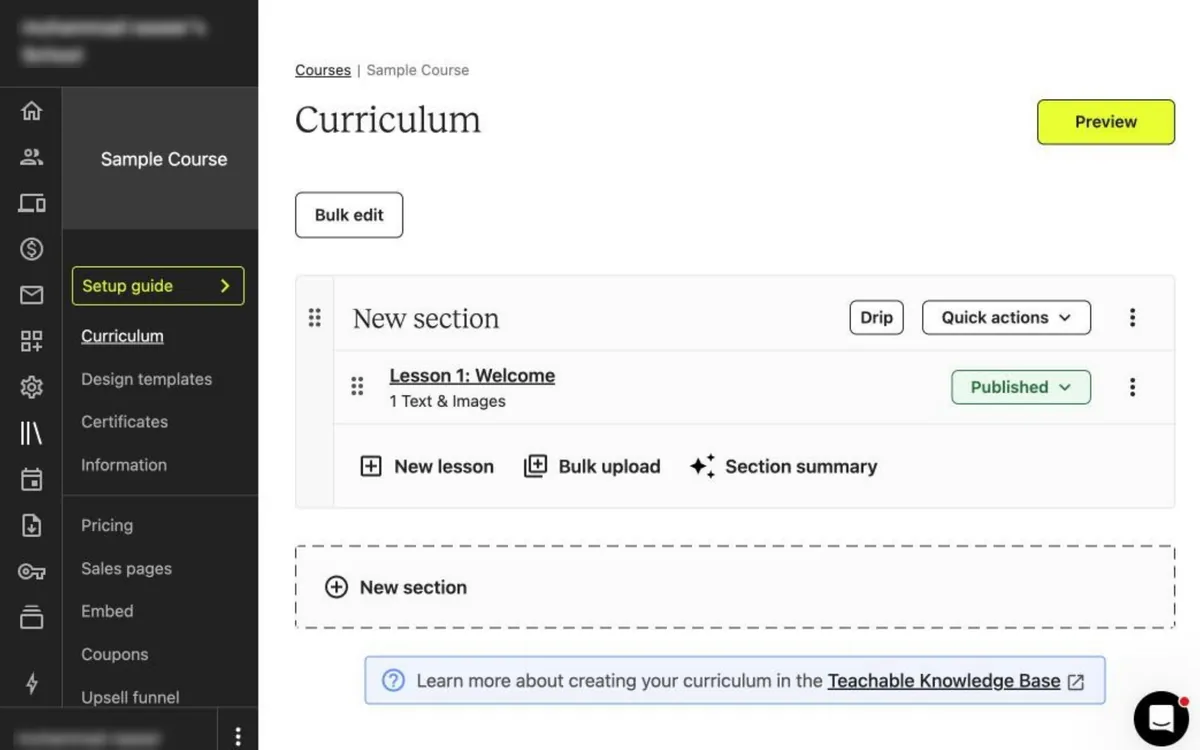Click the Sample Course sidebar header

click(x=164, y=159)
